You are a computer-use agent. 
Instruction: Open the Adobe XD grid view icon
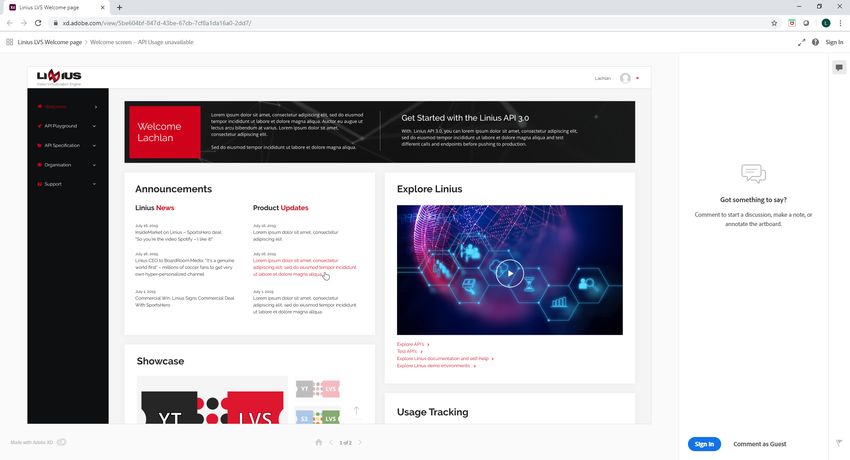(x=9, y=42)
